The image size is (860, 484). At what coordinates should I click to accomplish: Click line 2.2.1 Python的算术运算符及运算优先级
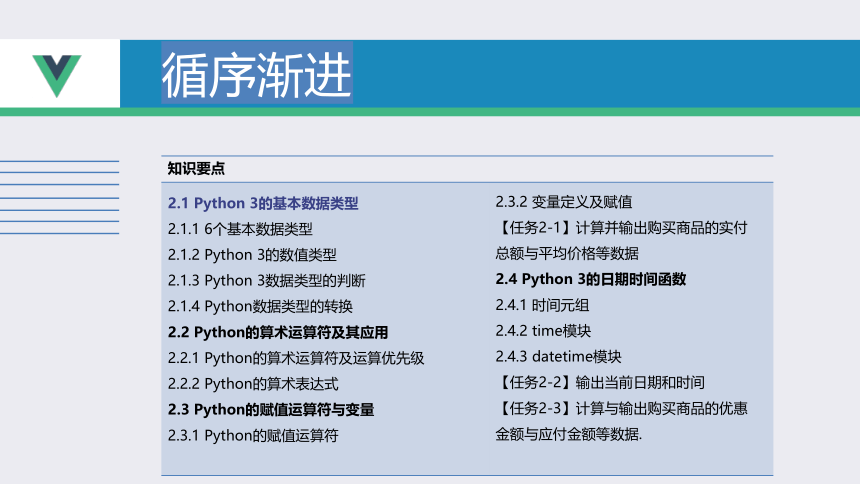click(x=296, y=358)
